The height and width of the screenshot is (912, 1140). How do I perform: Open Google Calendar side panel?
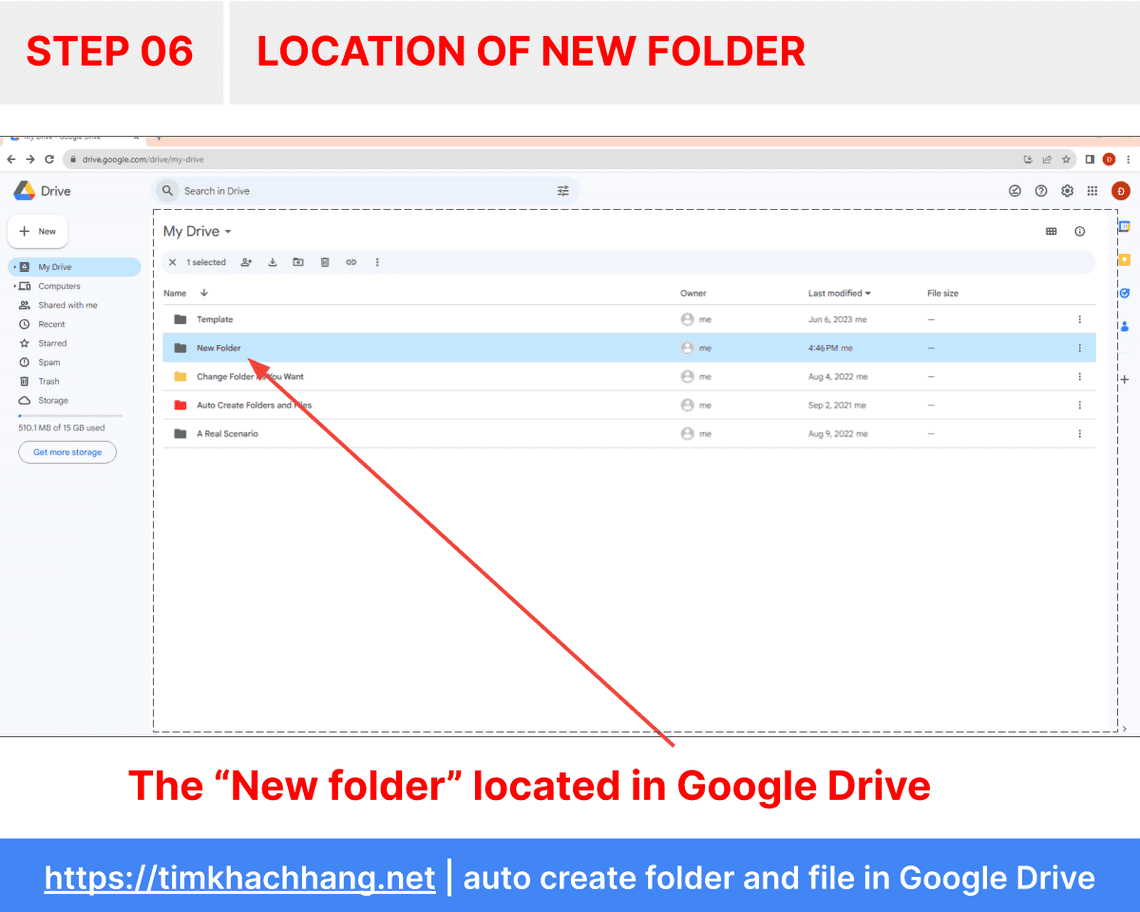point(1123,227)
